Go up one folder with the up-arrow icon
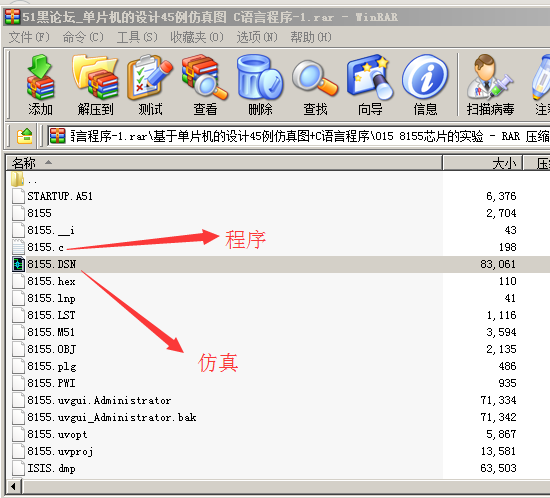This screenshot has height=498, width=550. click(25, 136)
